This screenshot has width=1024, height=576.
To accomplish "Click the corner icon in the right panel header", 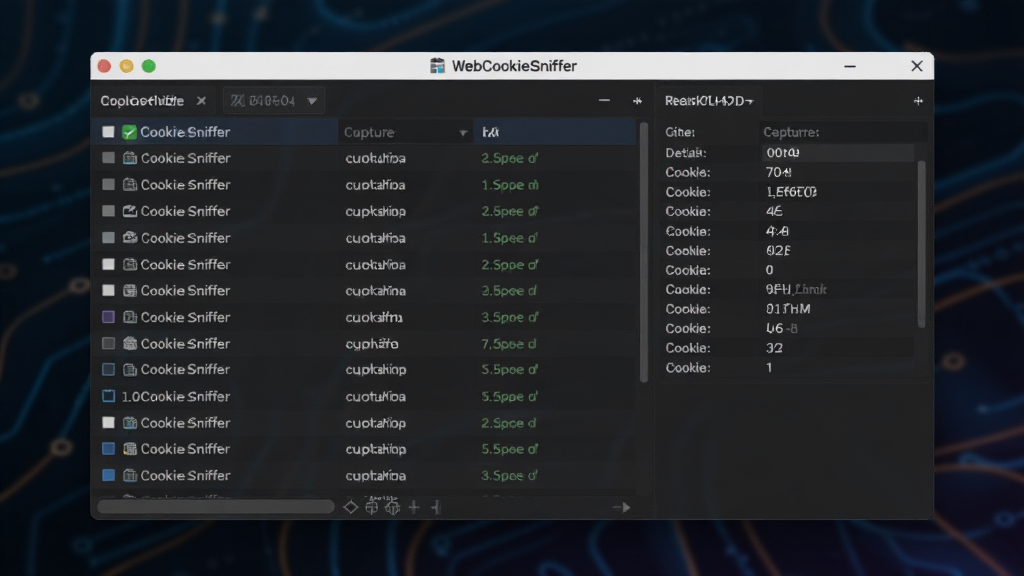I will coord(918,101).
